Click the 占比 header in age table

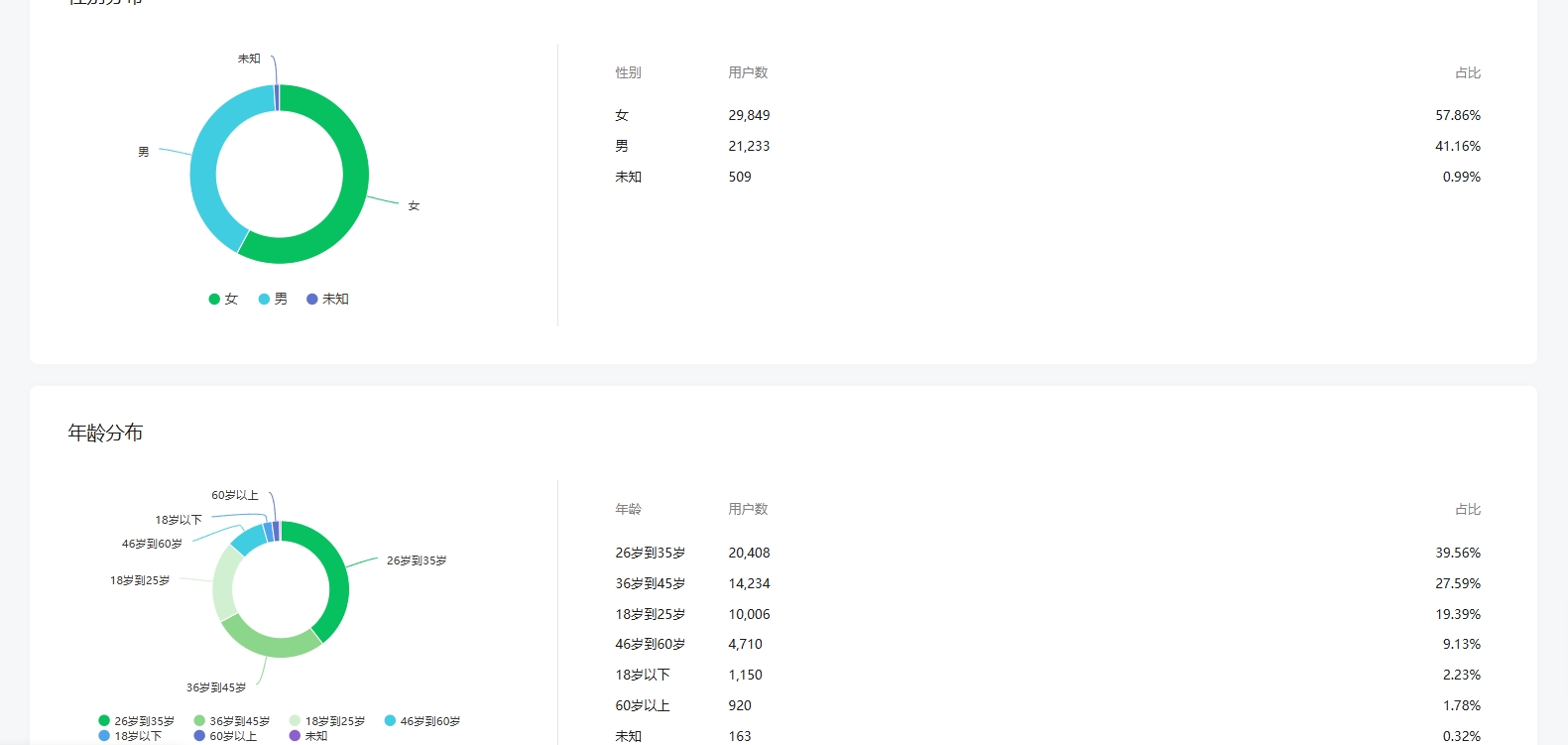tap(1468, 509)
